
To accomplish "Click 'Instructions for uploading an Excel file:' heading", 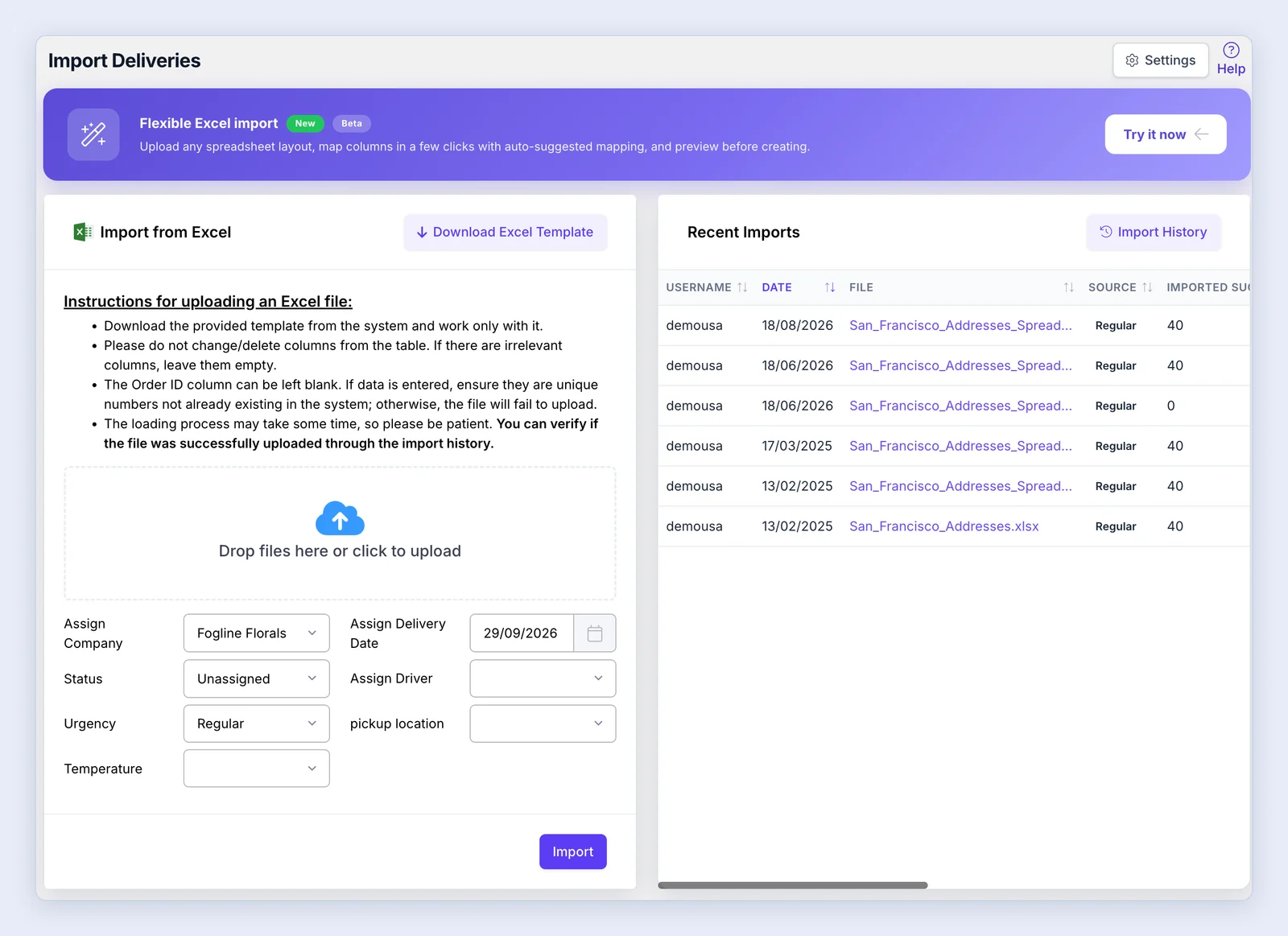I will [x=208, y=301].
